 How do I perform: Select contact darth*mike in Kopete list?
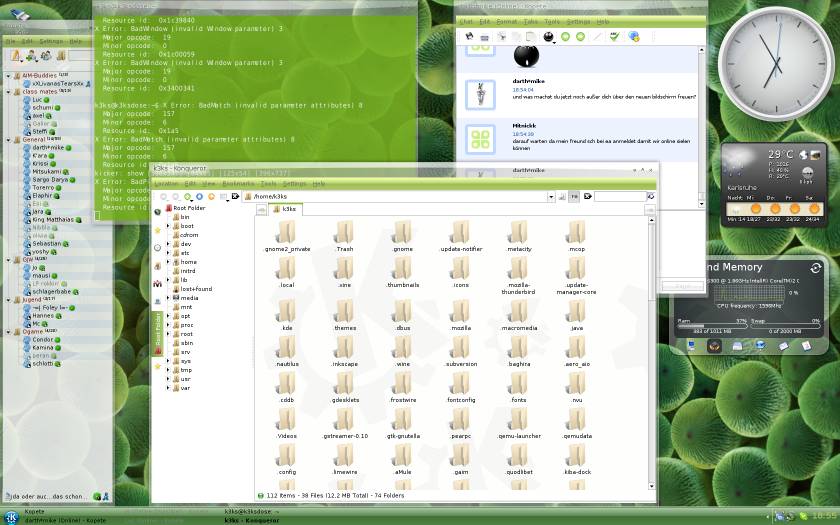coord(48,148)
